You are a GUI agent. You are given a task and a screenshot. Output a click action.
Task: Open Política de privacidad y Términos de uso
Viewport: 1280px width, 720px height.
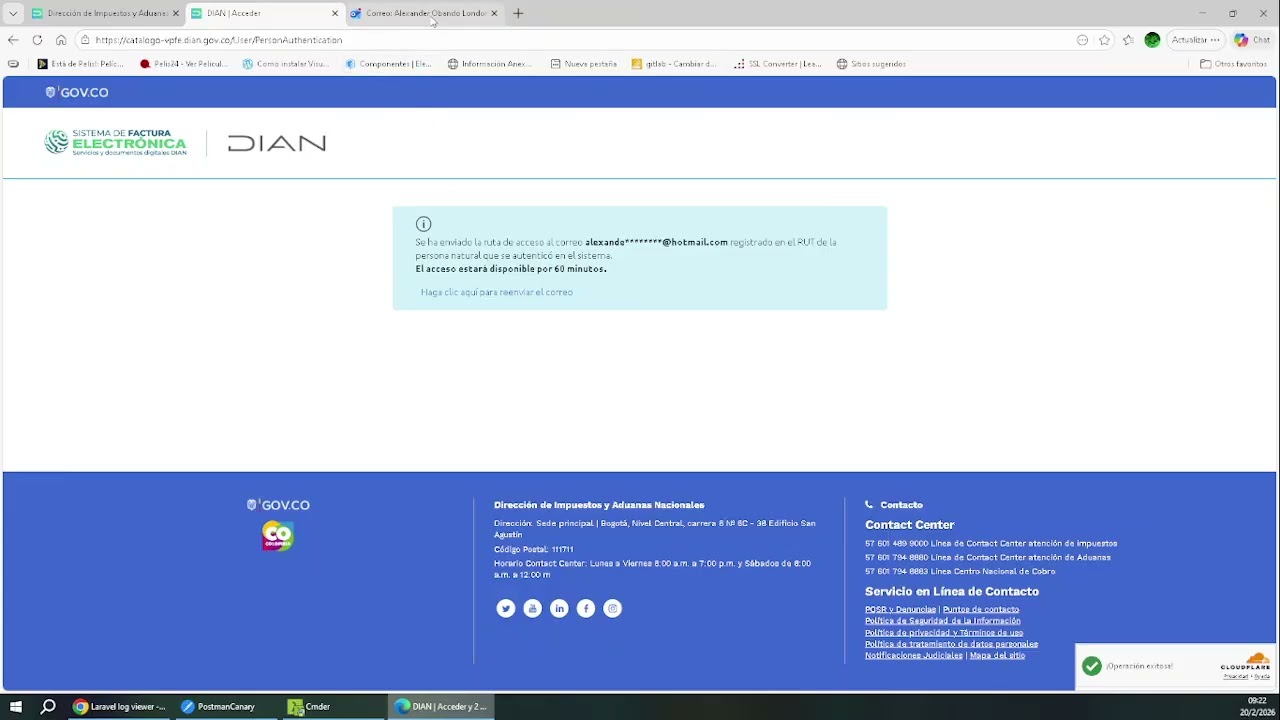(944, 632)
